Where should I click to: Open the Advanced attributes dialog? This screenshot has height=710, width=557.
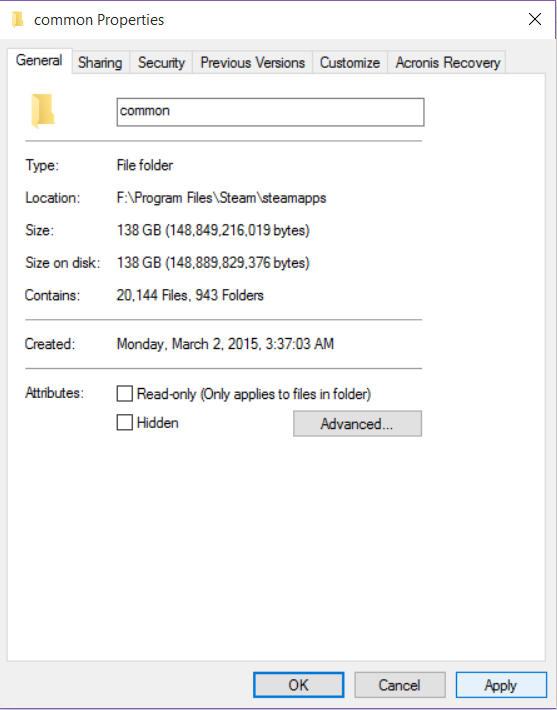pos(357,423)
